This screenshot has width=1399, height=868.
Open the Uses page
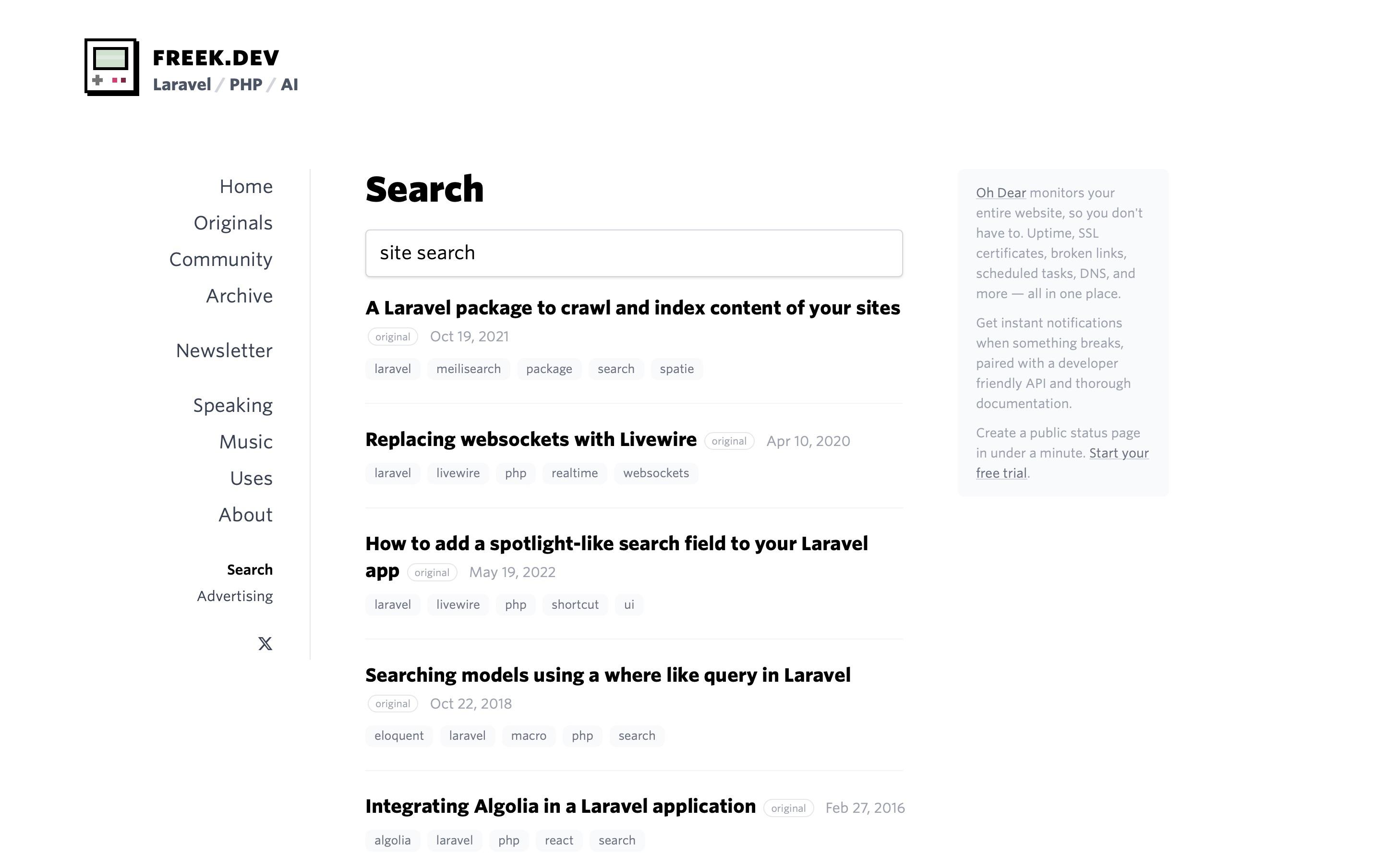pos(251,478)
